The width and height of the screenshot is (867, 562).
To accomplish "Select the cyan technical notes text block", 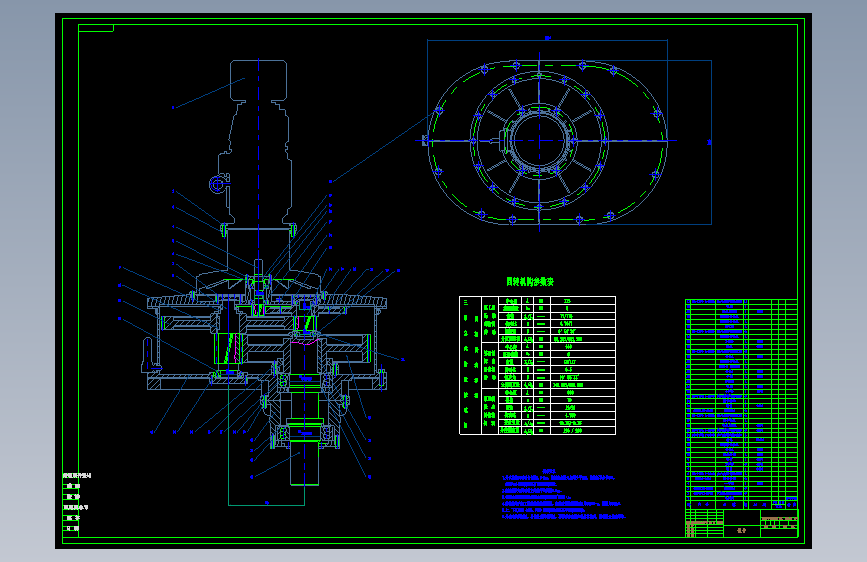I will click(563, 494).
